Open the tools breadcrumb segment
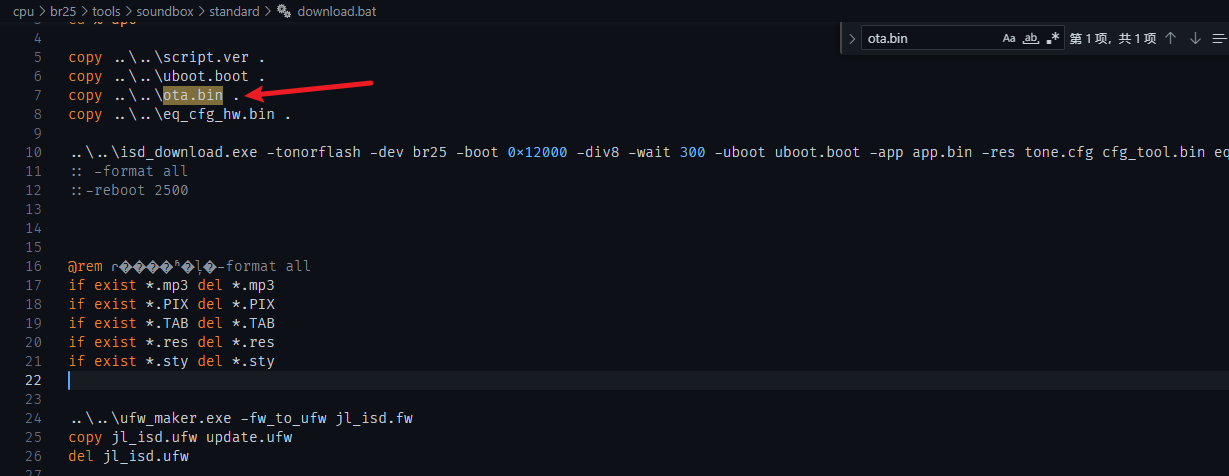This screenshot has width=1229, height=476. tap(107, 11)
